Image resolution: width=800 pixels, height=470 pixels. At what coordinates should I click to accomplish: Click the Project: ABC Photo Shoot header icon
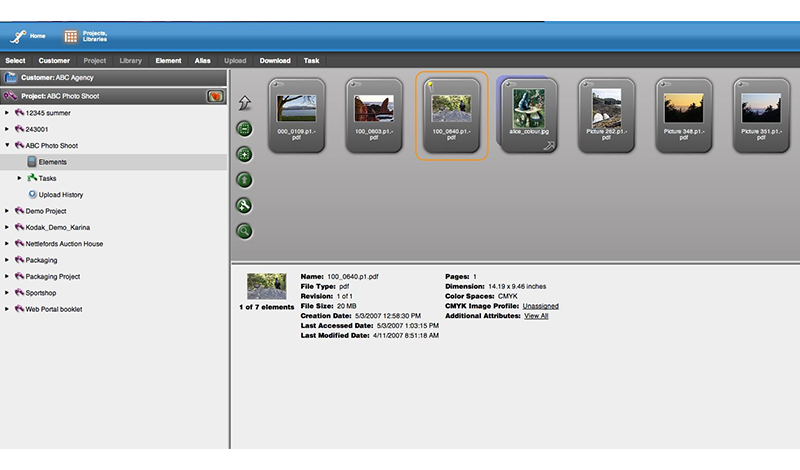coord(10,96)
